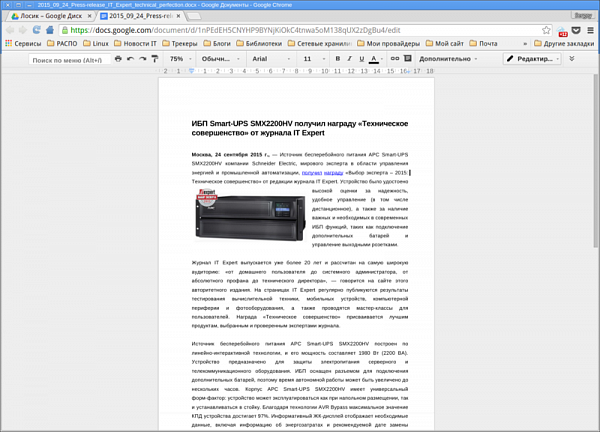Toggle italic formatting
This screenshot has height=432, width=600.
(349, 59)
